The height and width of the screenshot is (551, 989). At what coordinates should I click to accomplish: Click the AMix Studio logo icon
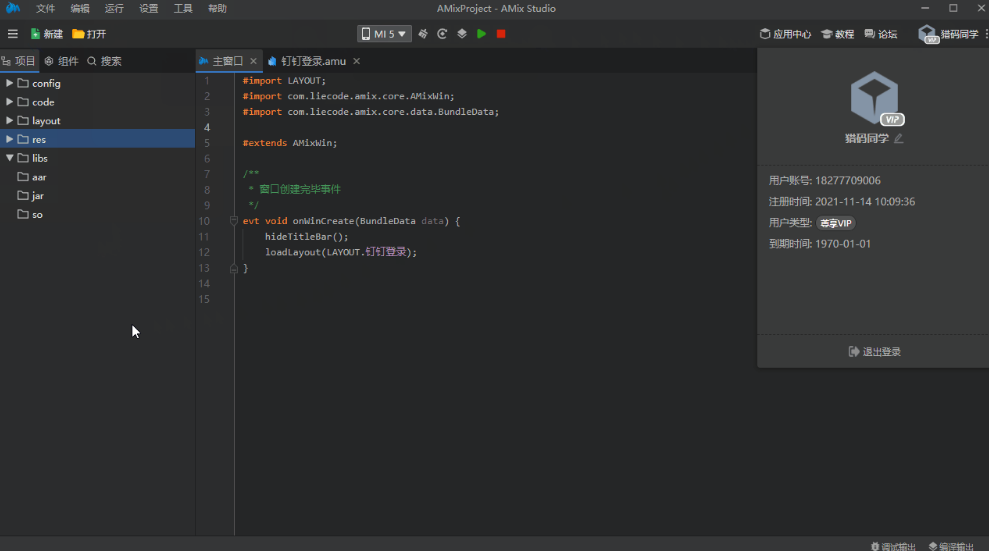(x=13, y=8)
